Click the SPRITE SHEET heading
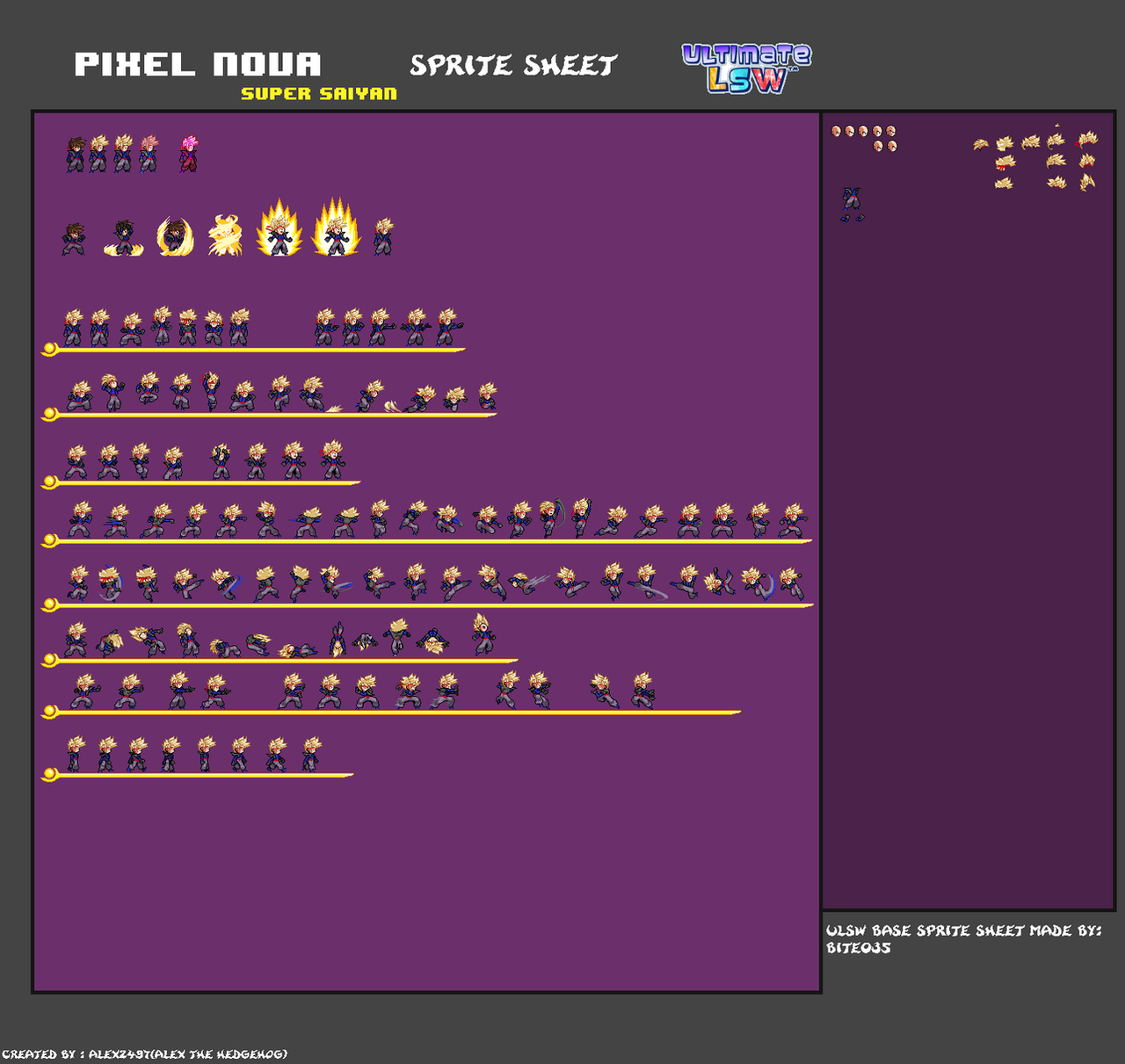This screenshot has width=1125, height=1064. click(x=513, y=65)
